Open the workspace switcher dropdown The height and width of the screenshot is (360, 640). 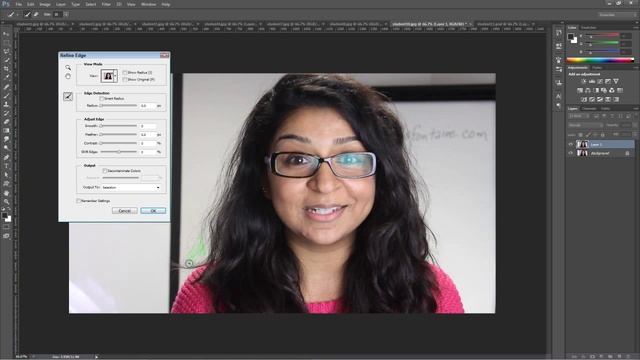616,15
